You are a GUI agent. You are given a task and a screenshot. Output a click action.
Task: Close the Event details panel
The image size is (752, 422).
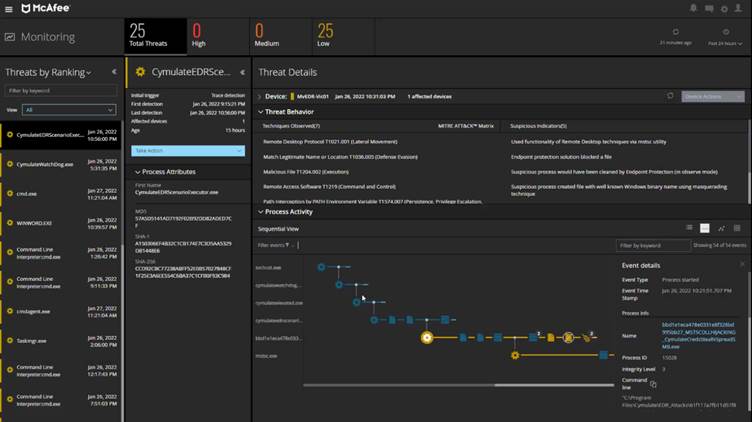pyautogui.click(x=742, y=264)
